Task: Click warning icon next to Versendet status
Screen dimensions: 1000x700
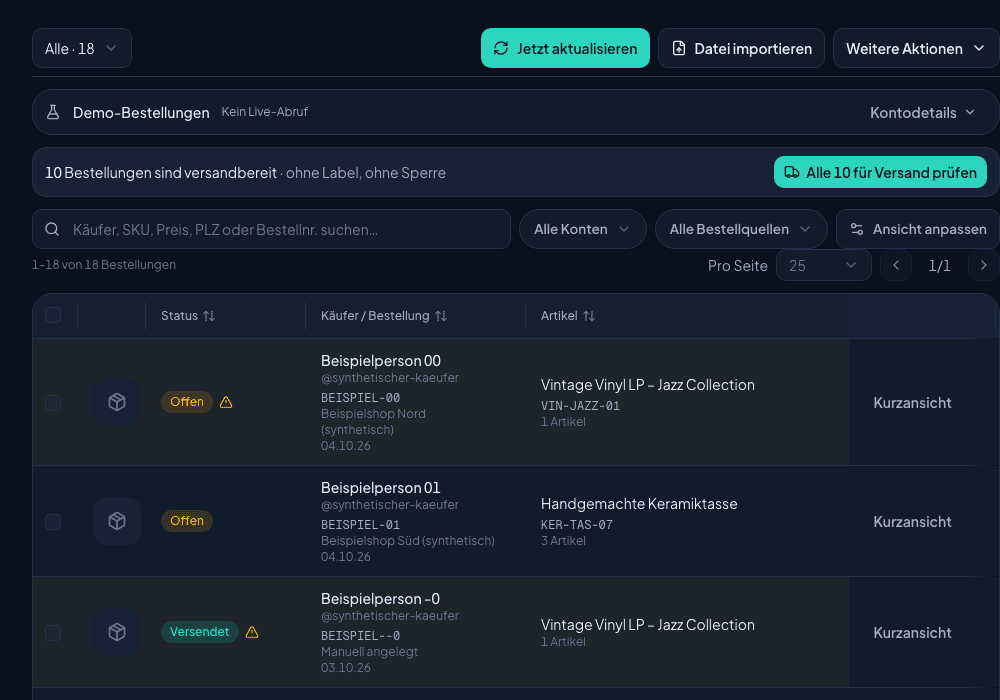Action: 252,632
